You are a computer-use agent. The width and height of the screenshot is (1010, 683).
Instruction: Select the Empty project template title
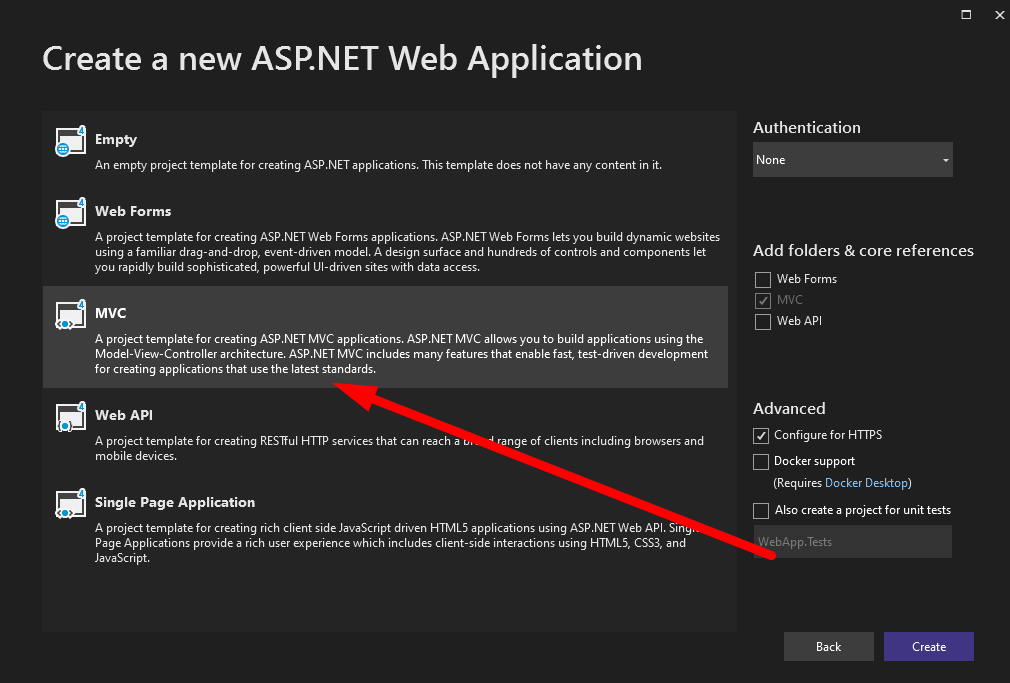tap(116, 140)
